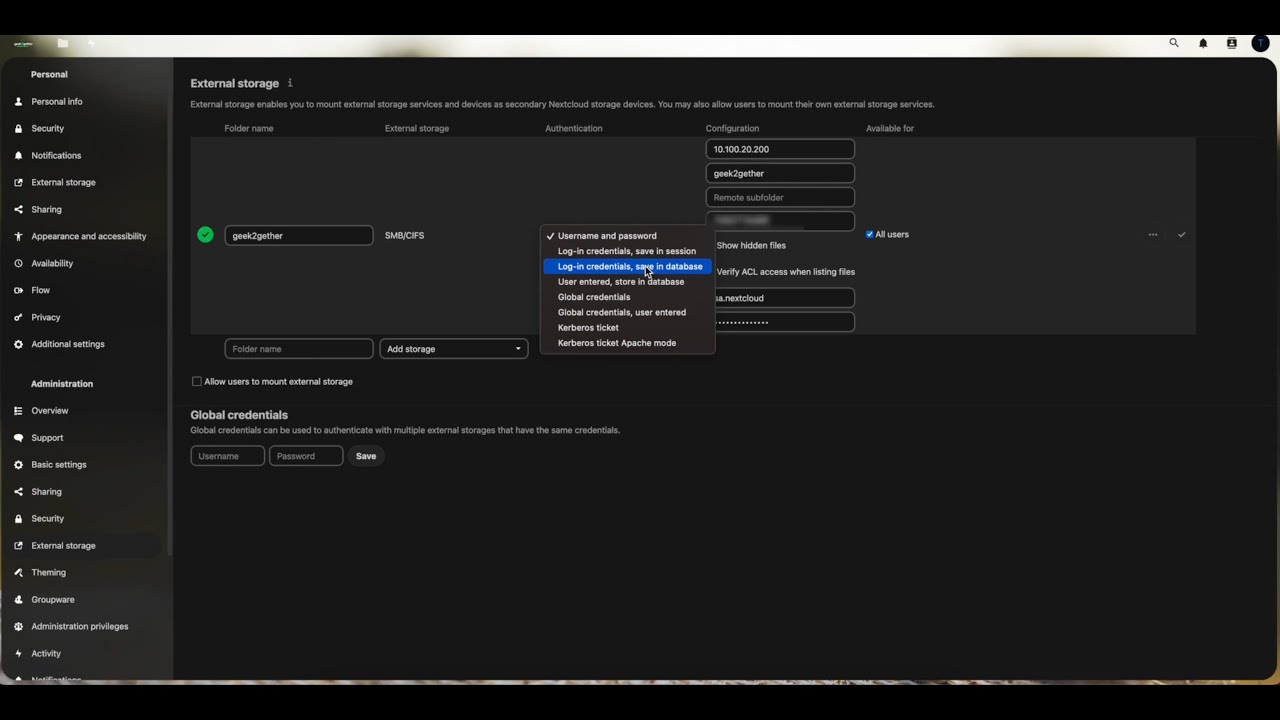
Task: Edit the geek2gether folder name field
Action: [299, 236]
